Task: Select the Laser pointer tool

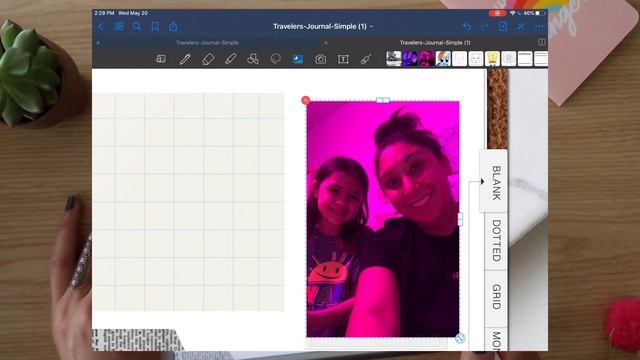Action: tap(366, 59)
